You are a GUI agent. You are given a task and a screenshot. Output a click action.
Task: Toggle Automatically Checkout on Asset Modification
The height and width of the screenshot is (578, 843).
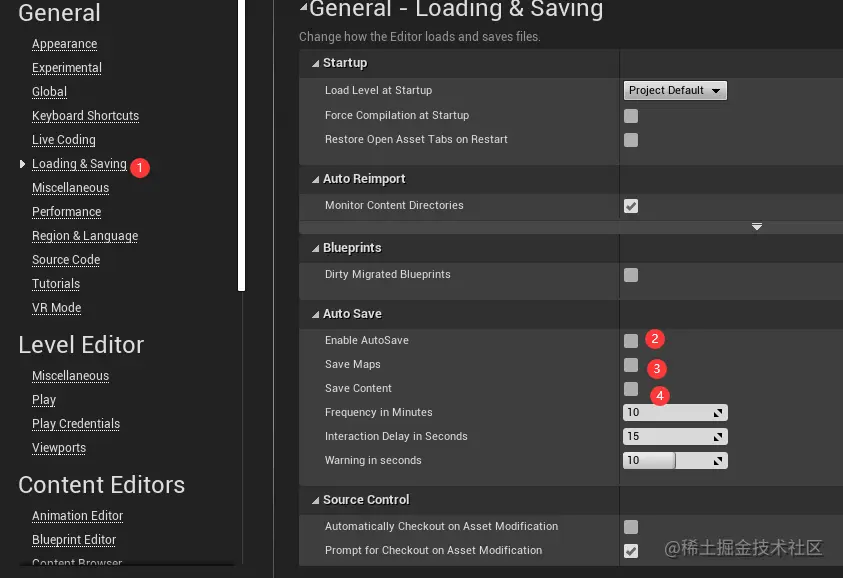click(631, 526)
